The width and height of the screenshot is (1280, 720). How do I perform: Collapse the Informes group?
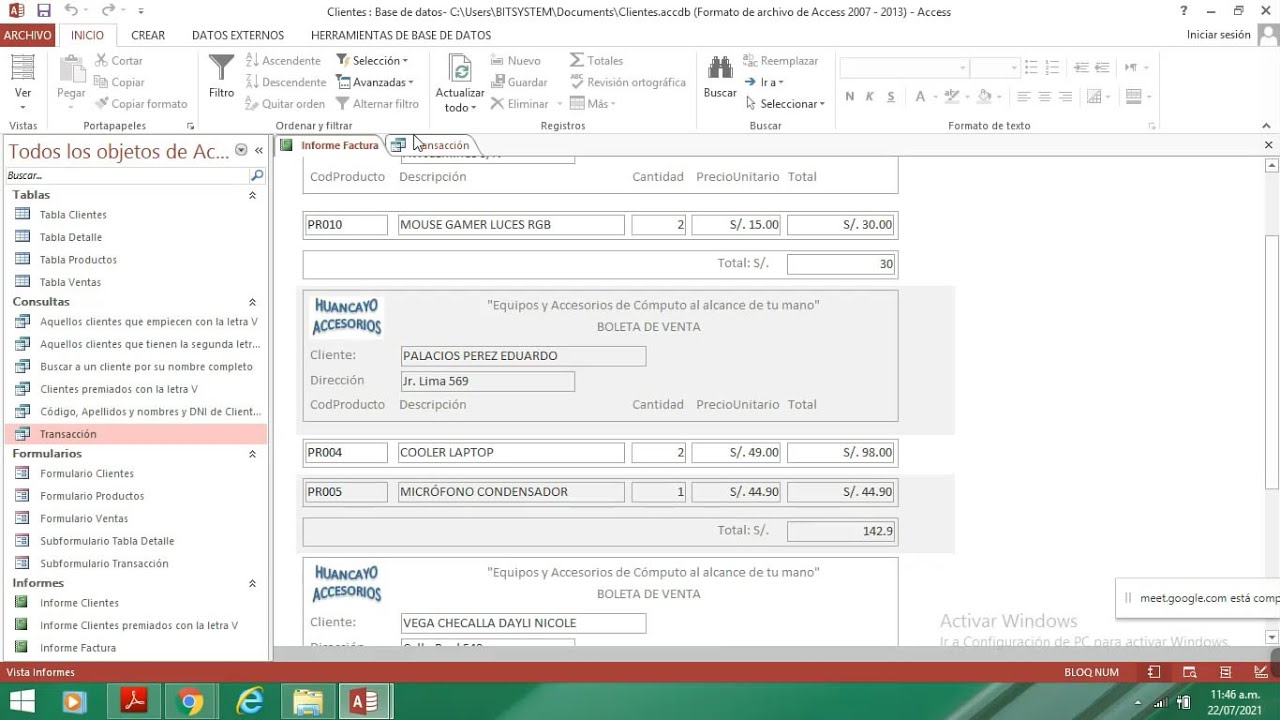[x=252, y=583]
